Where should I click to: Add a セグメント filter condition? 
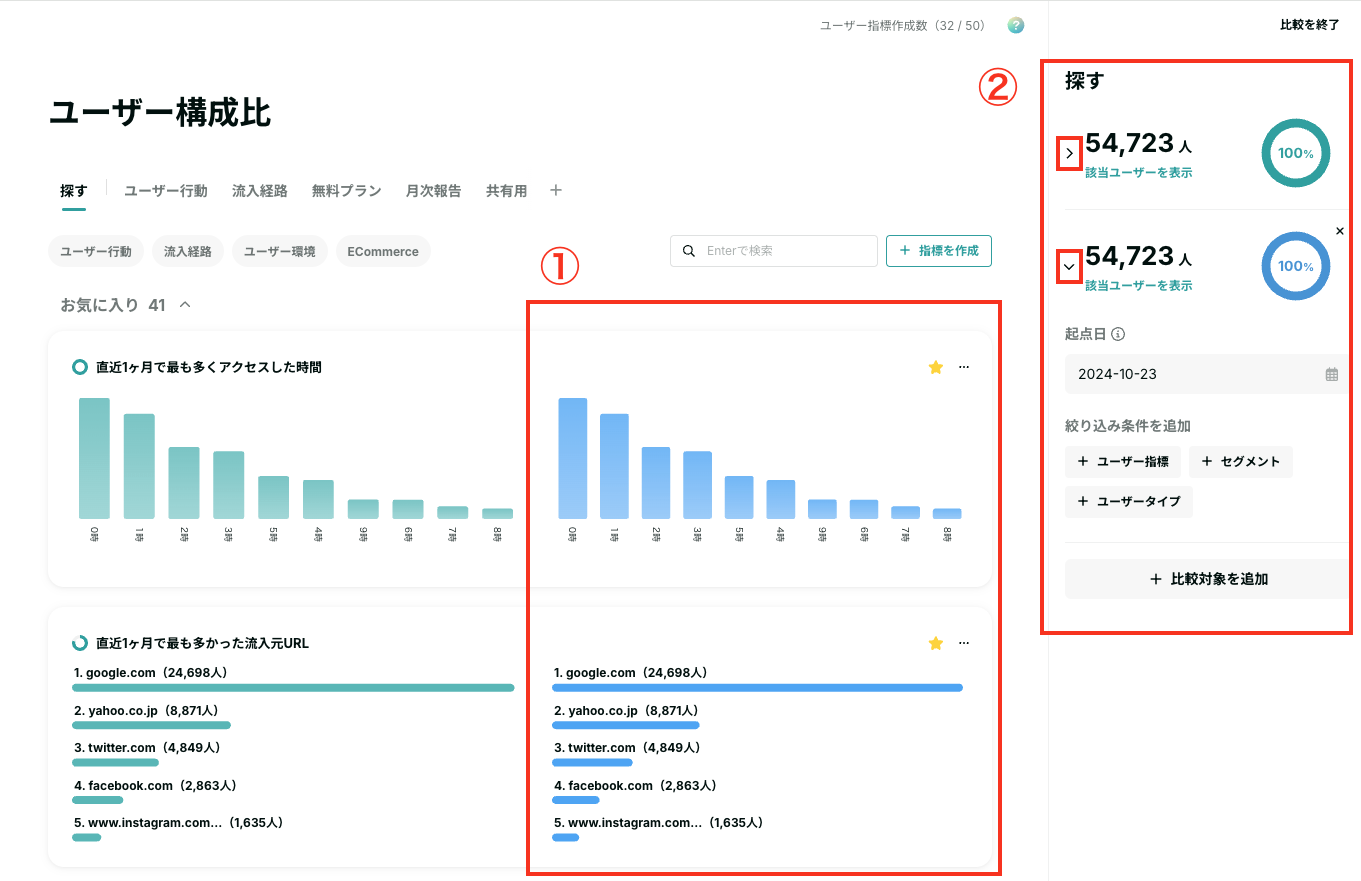click(x=1241, y=462)
